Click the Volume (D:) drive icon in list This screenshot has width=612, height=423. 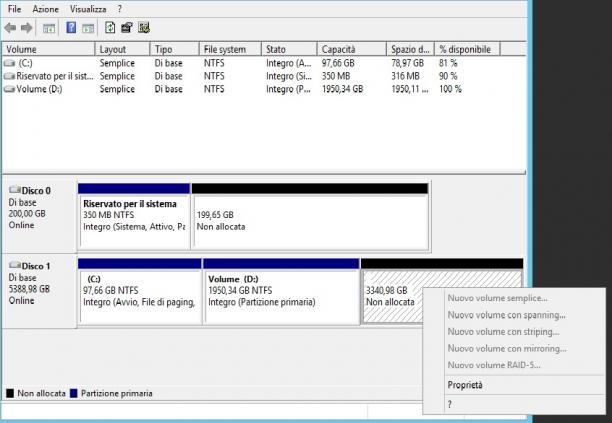tap(9, 89)
